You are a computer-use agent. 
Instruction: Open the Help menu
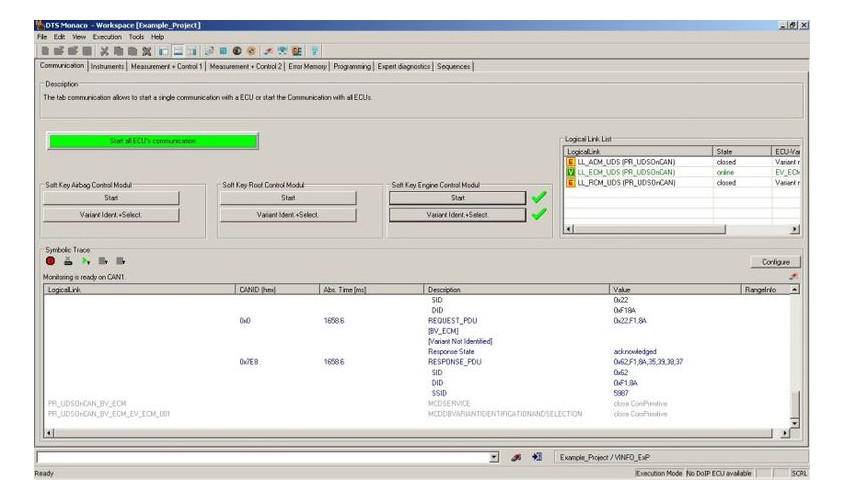coord(157,37)
